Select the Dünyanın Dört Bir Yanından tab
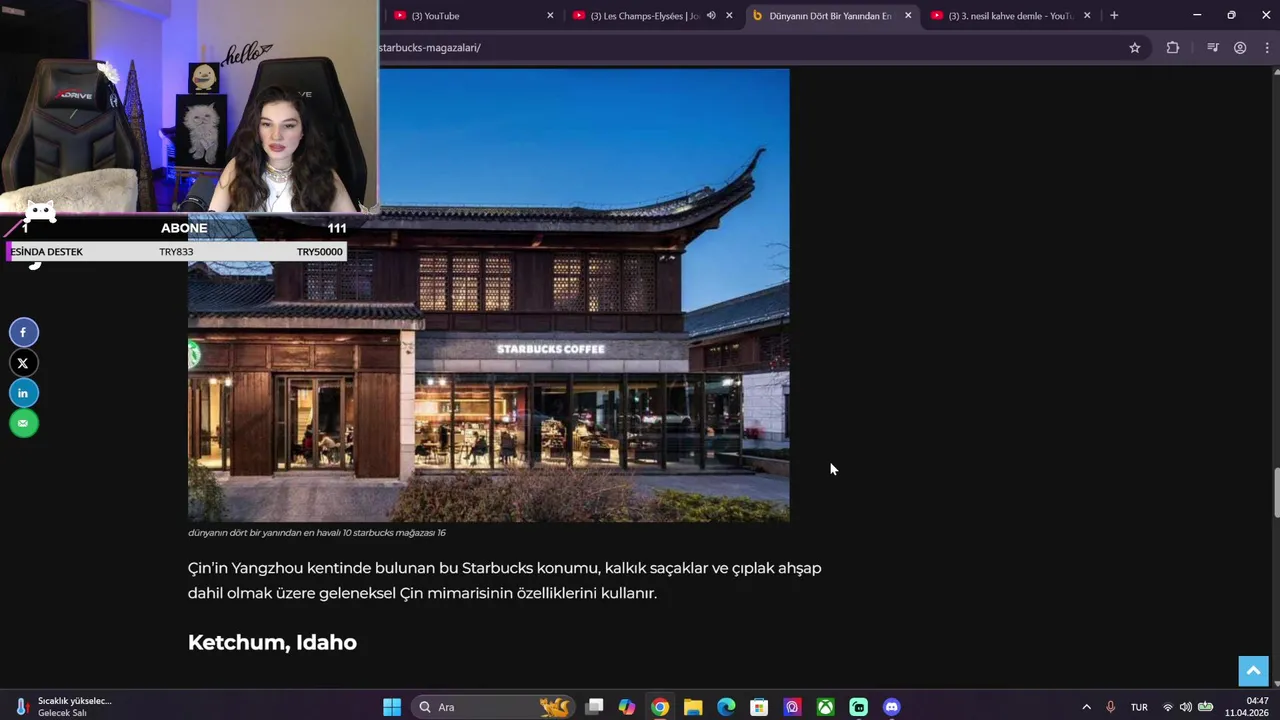Screen dimensions: 1280x720 [x=830, y=16]
